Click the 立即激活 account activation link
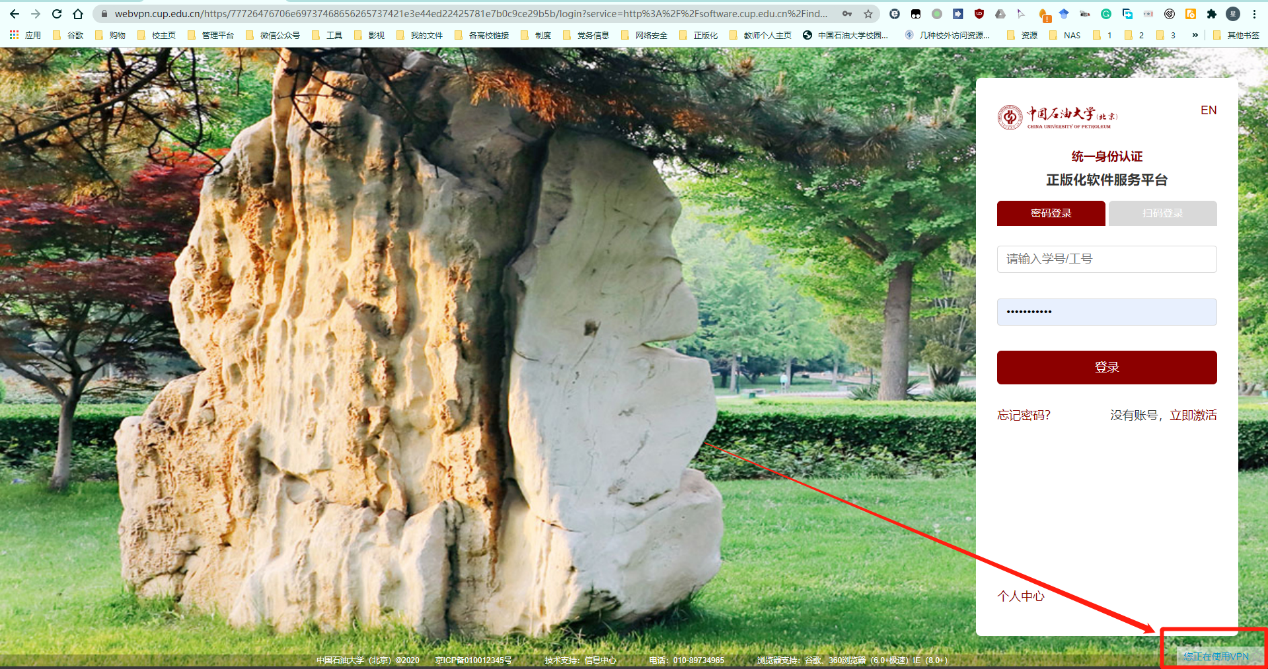The width and height of the screenshot is (1268, 669). tap(1193, 415)
